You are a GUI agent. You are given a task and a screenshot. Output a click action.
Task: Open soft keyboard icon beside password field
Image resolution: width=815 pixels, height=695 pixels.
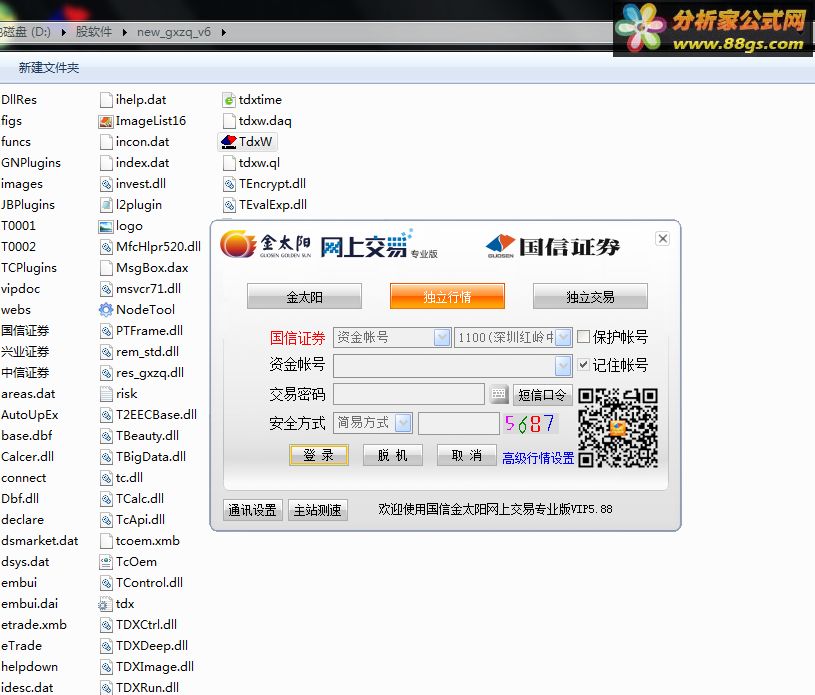(498, 395)
